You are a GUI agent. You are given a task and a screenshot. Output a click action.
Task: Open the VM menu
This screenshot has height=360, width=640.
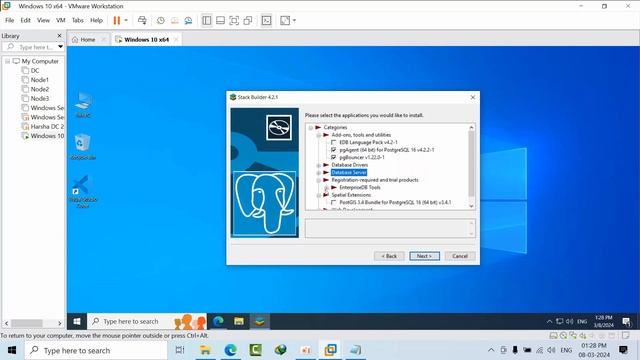[61, 20]
